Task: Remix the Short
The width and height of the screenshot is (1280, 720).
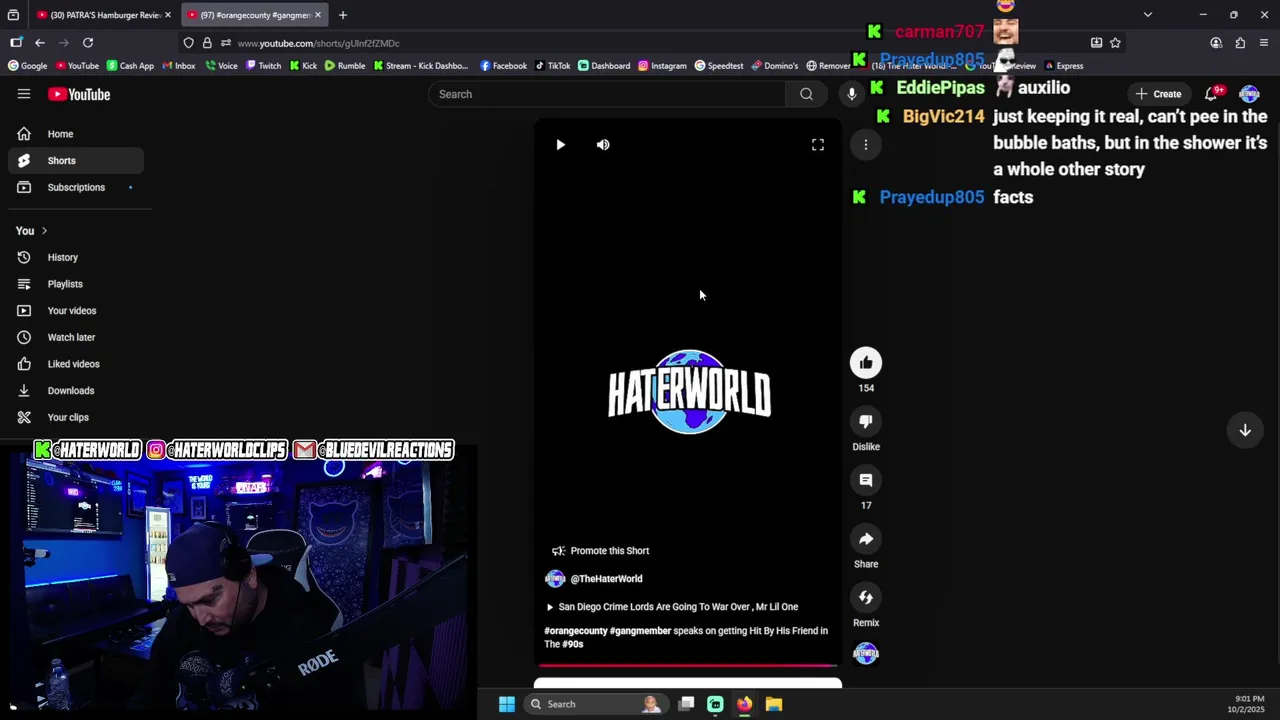Action: [866, 598]
